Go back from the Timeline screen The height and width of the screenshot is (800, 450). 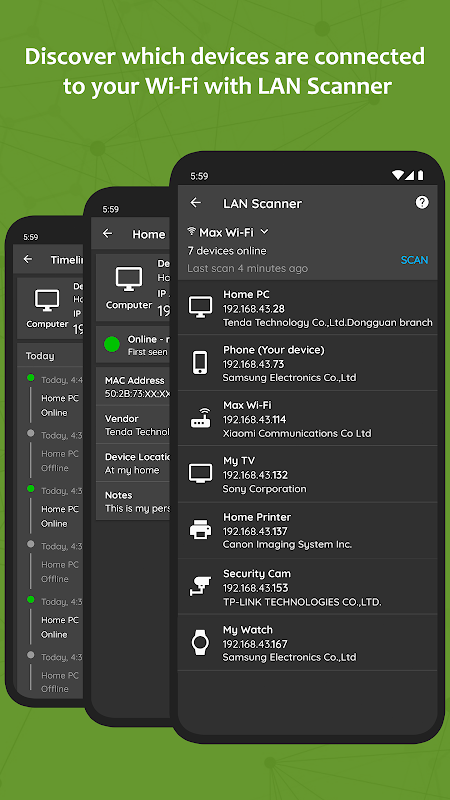click(x=28, y=259)
